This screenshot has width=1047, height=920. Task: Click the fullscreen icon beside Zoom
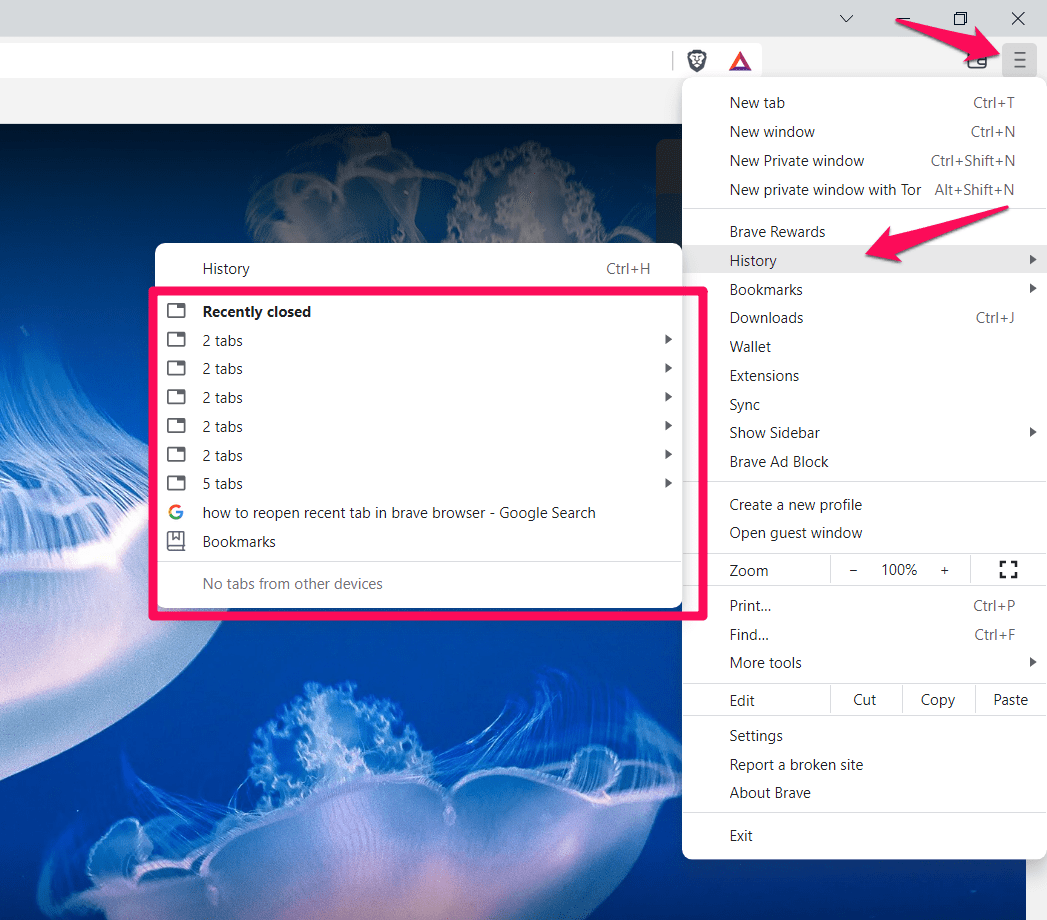pos(1008,570)
